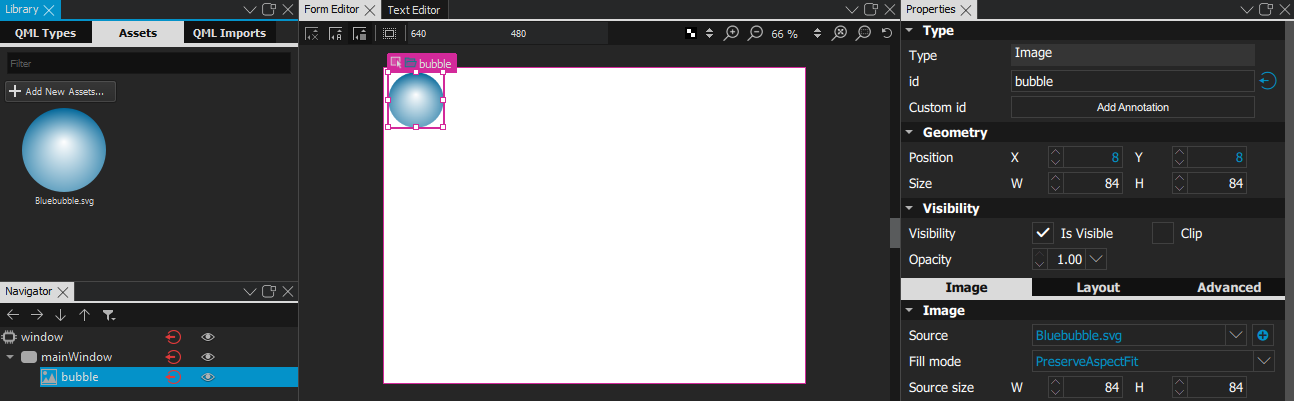
Task: Select the bubble item in Navigator
Action: coord(79,377)
